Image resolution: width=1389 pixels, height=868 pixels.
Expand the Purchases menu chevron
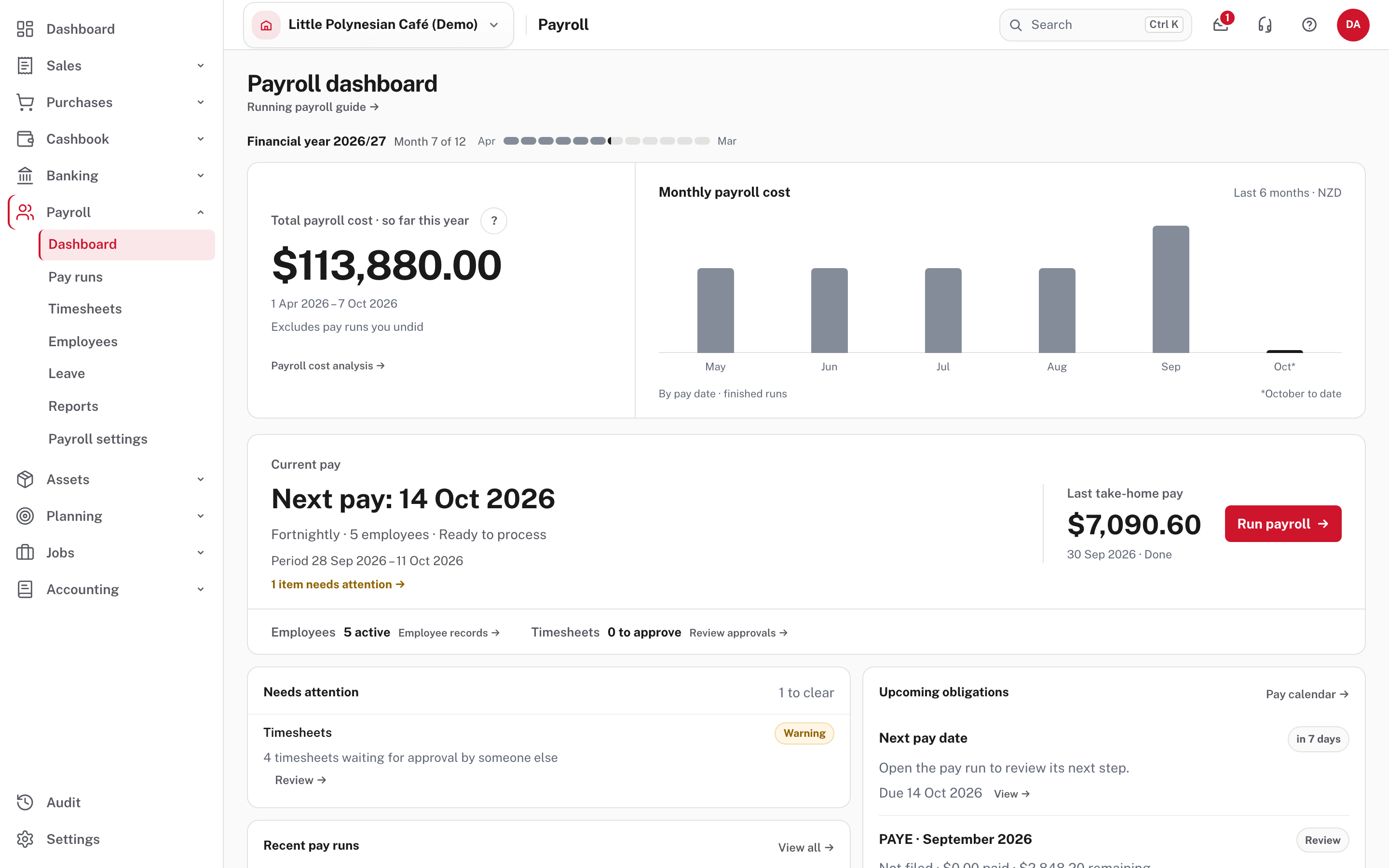[201, 102]
